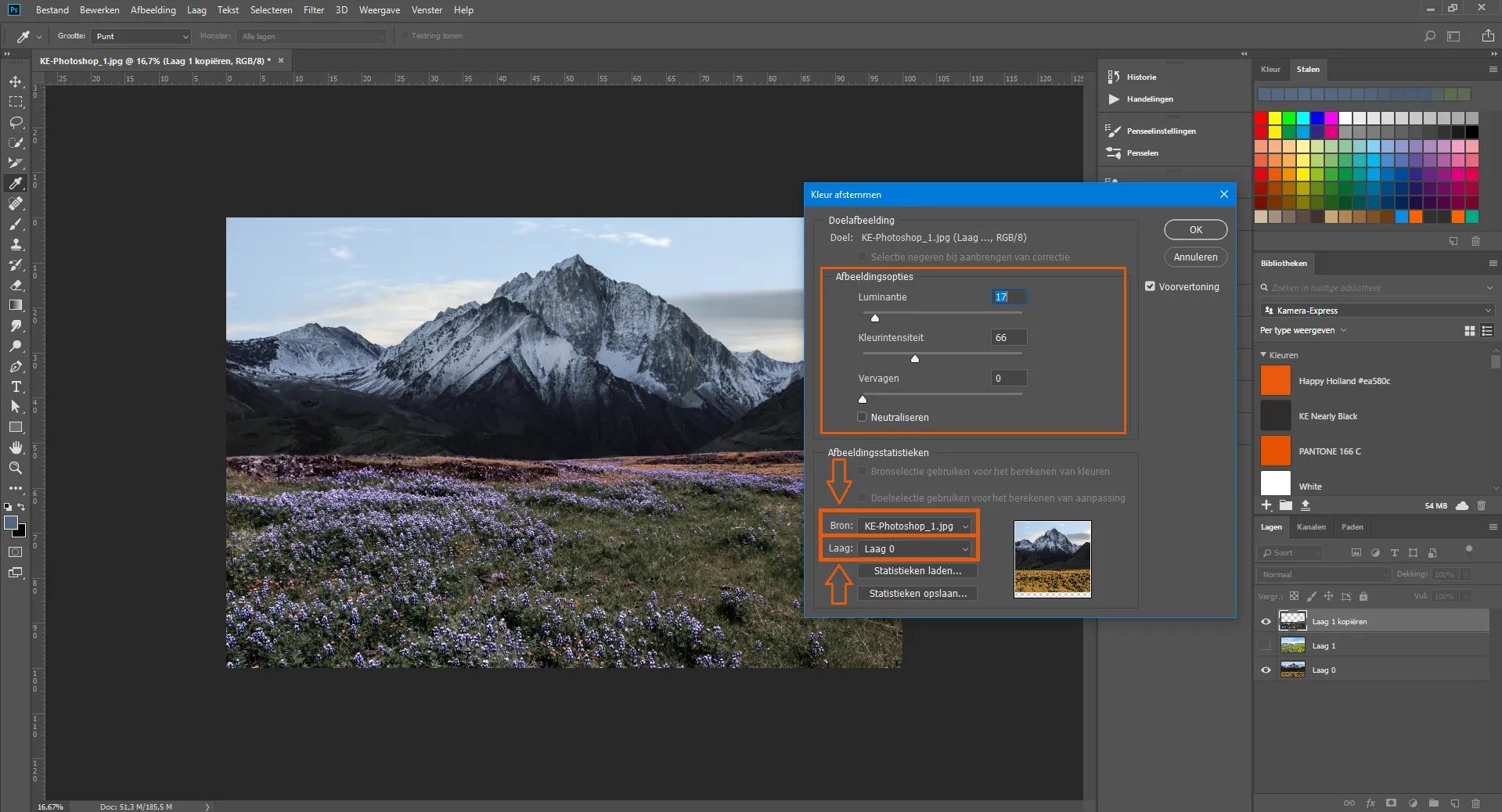
Task: Click the search icon in options bar
Action: pyautogui.click(x=1430, y=36)
